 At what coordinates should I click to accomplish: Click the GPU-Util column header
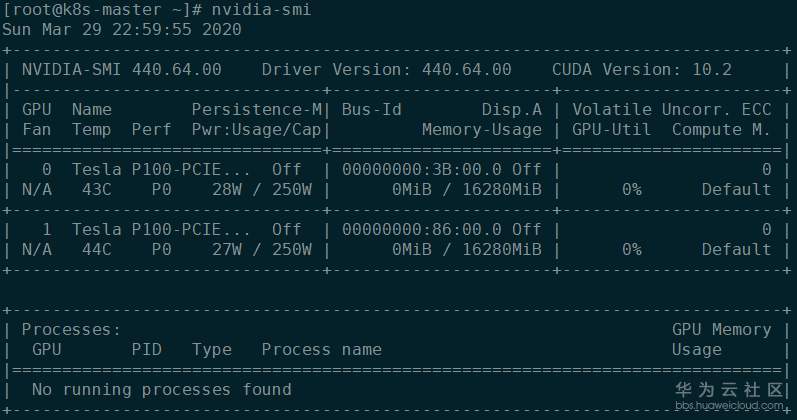click(611, 129)
